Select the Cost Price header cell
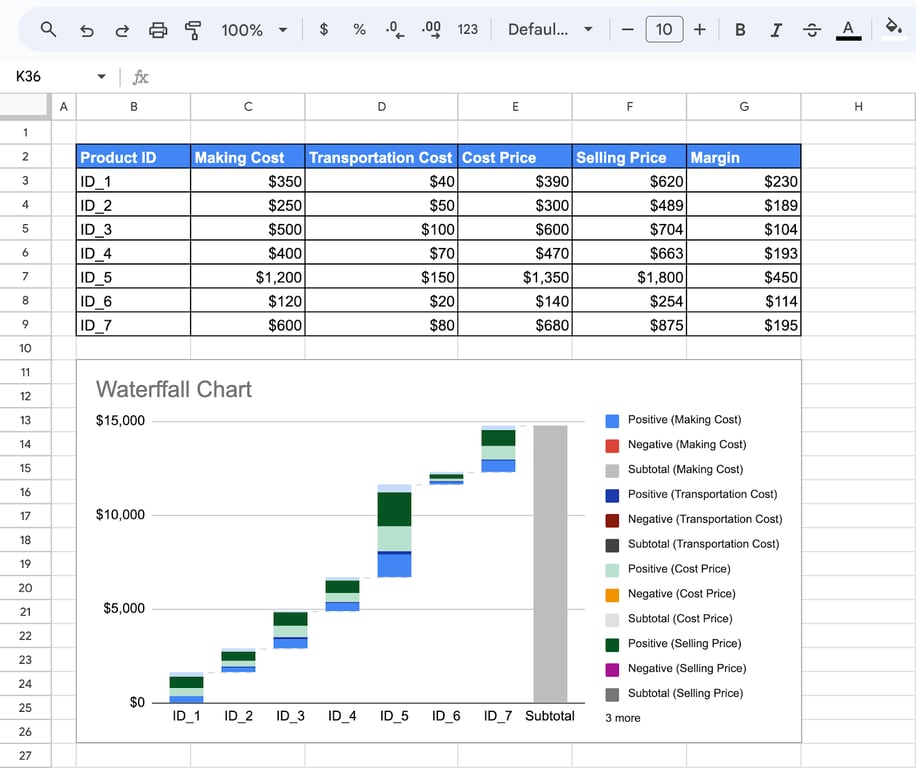Image resolution: width=916 pixels, height=768 pixels. [x=515, y=157]
